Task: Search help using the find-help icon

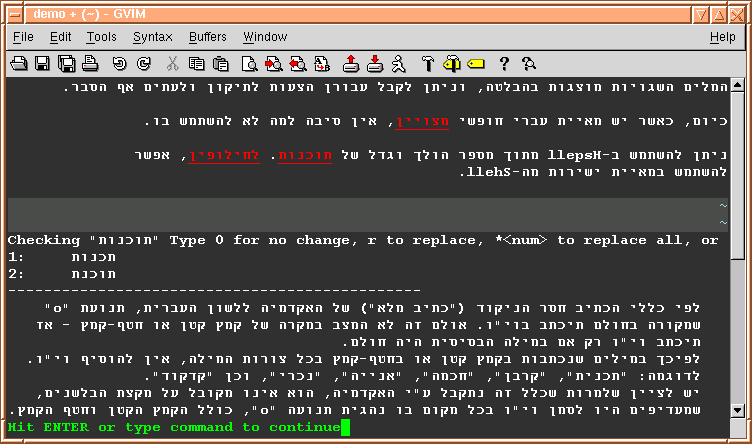Action: click(x=529, y=63)
